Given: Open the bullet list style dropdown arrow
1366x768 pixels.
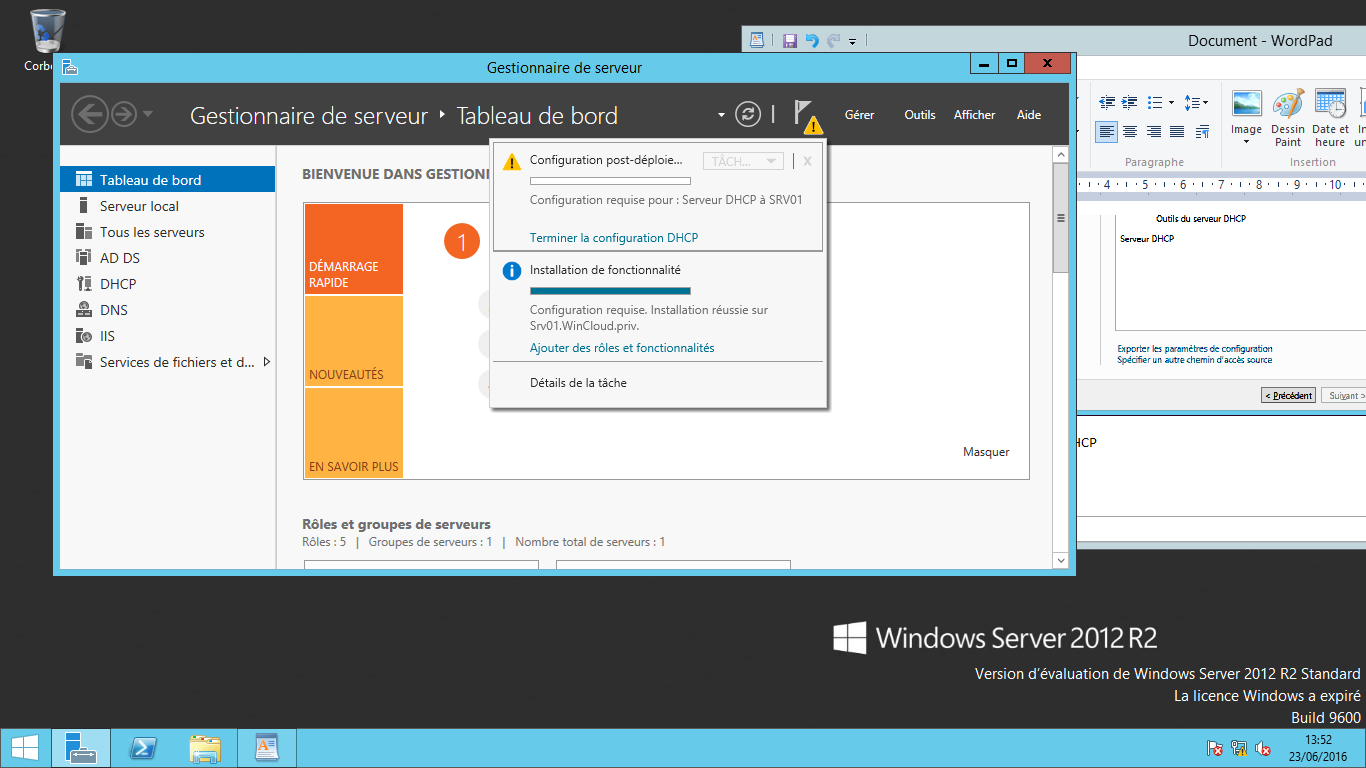Looking at the screenshot, I should point(1170,102).
